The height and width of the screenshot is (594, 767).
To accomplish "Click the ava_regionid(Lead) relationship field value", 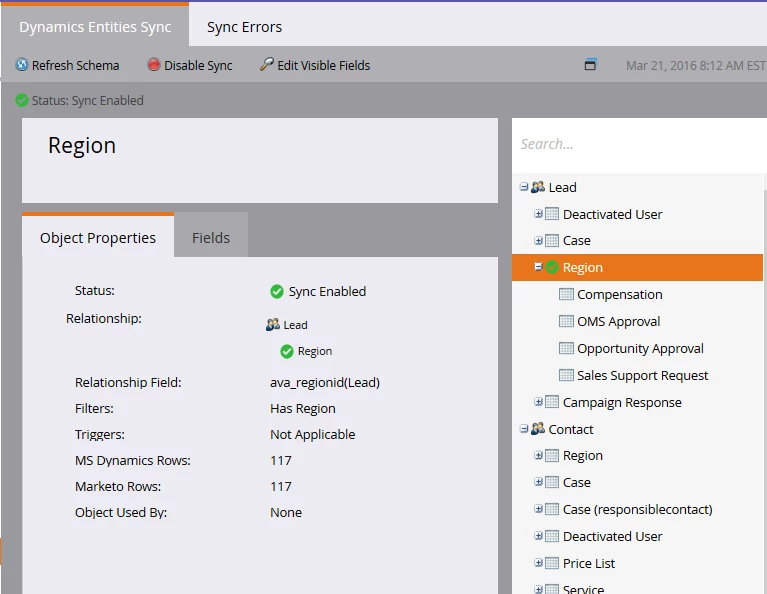I will tap(325, 382).
